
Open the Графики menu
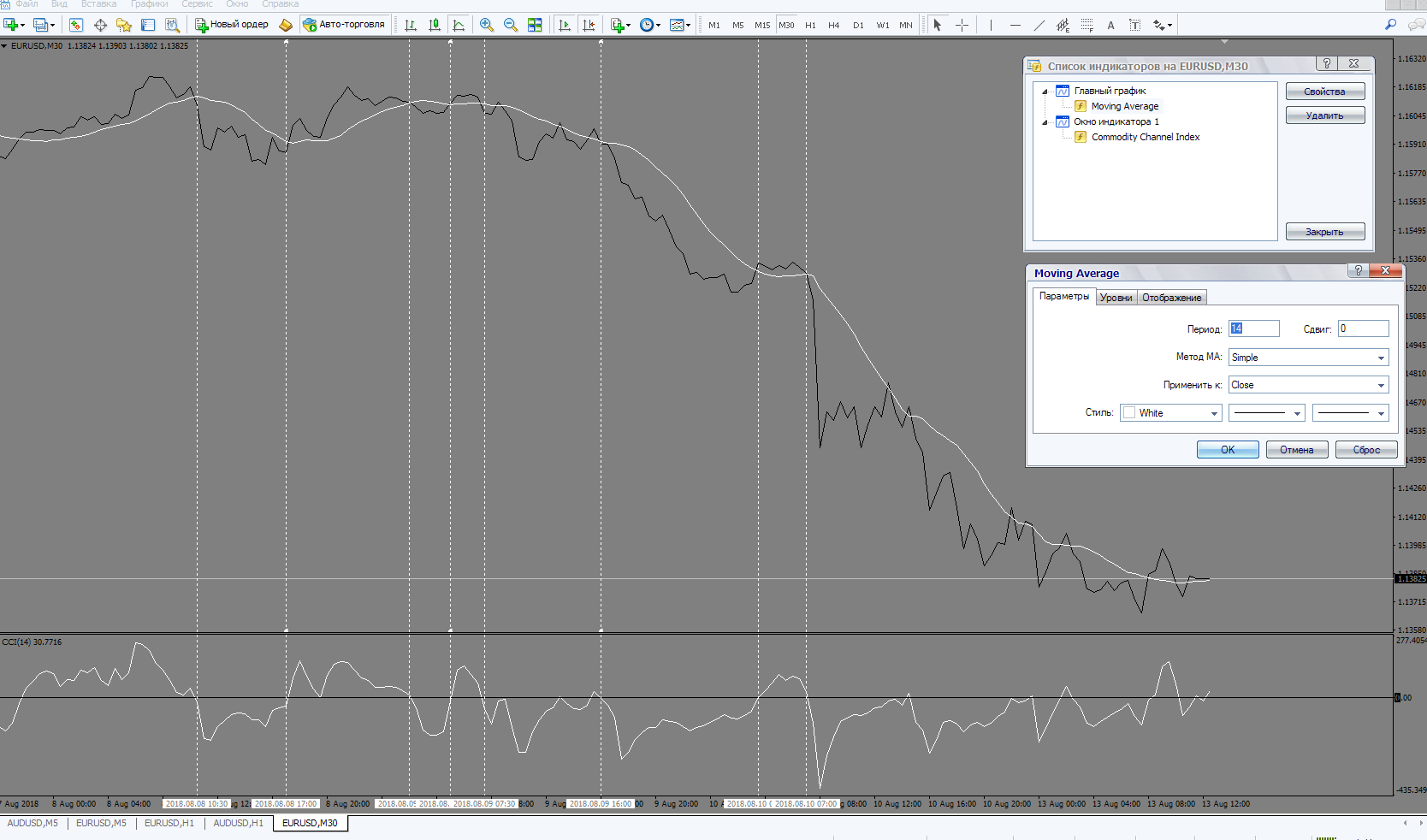click(149, 4)
